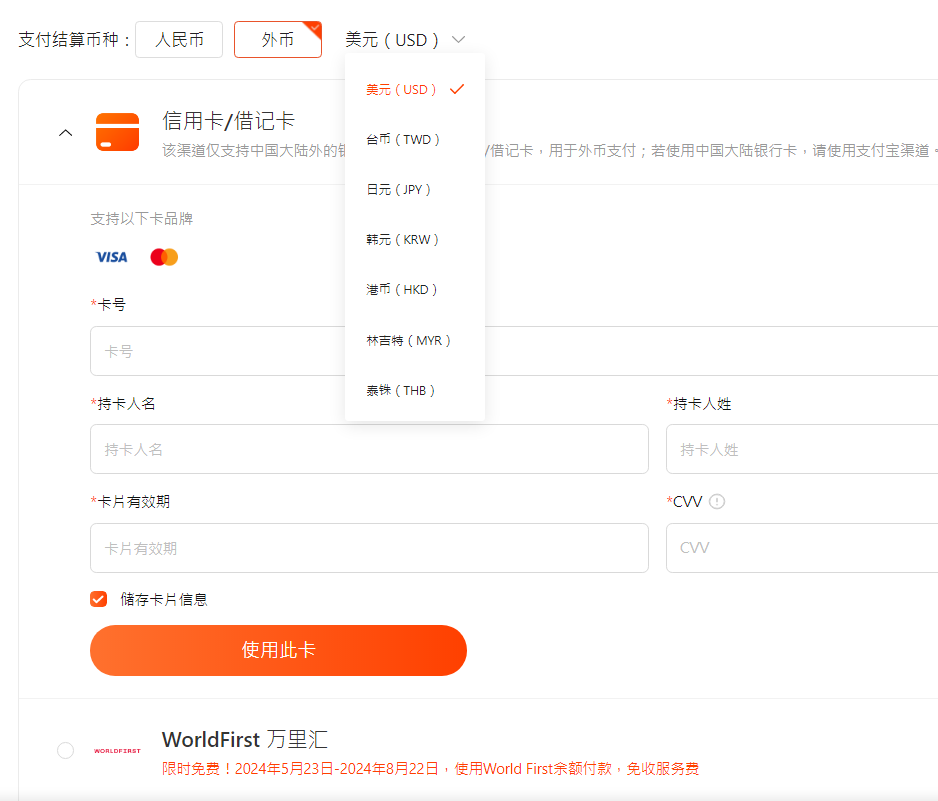Focus the 卡片有效期 input field
Image resolution: width=938 pixels, height=801 pixels.
pos(369,548)
